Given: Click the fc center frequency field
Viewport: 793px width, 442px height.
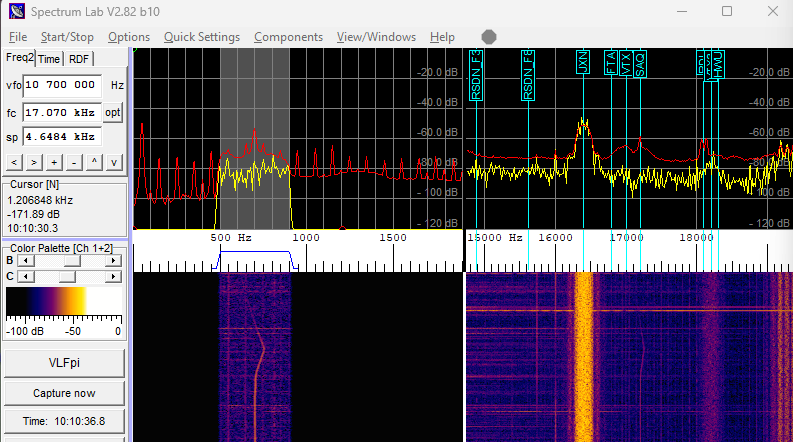Looking at the screenshot, I should coord(62,113).
